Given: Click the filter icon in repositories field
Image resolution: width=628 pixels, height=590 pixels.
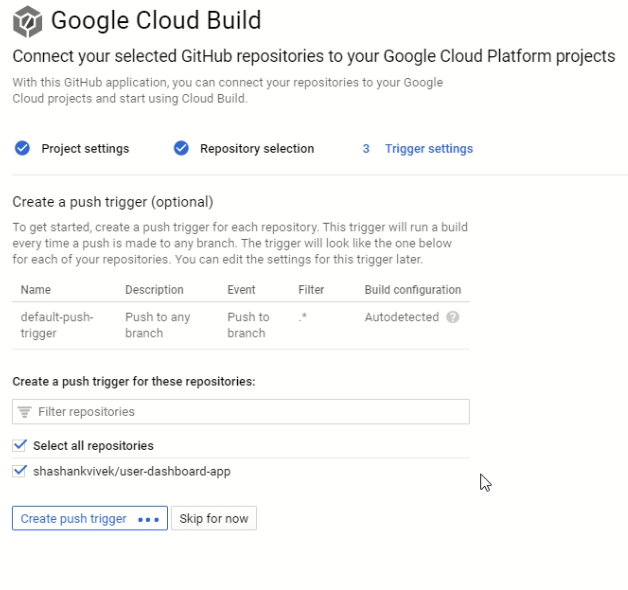Looking at the screenshot, I should coord(25,412).
